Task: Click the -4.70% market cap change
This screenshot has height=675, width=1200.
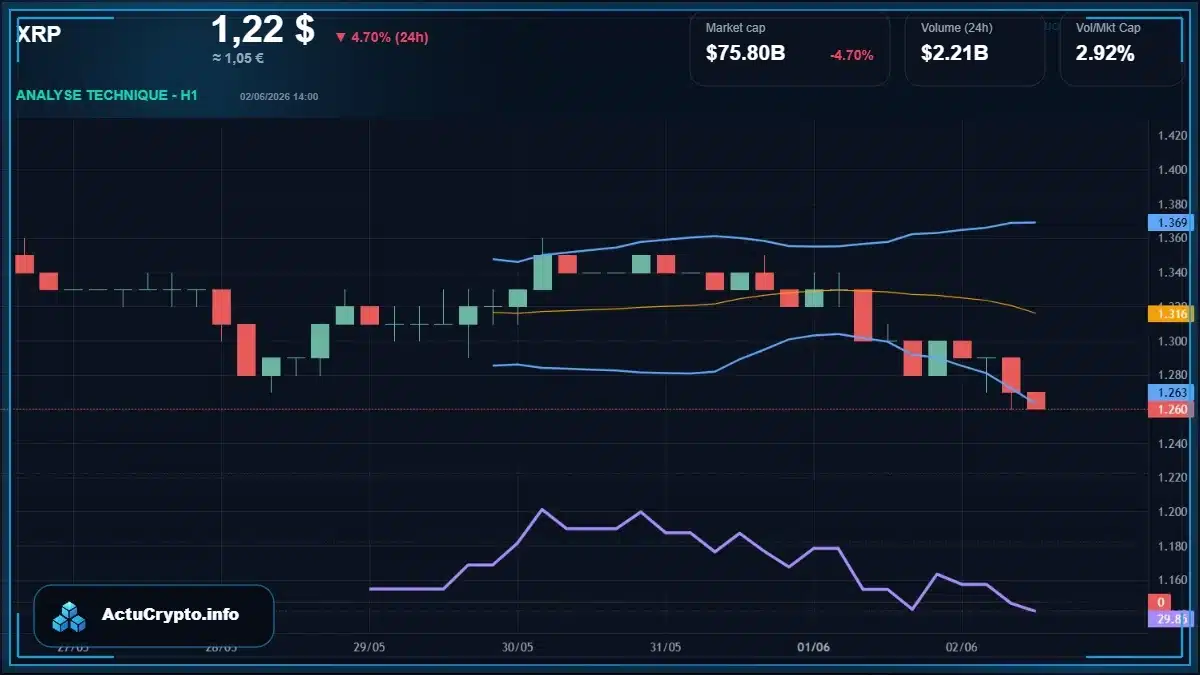Action: click(852, 55)
